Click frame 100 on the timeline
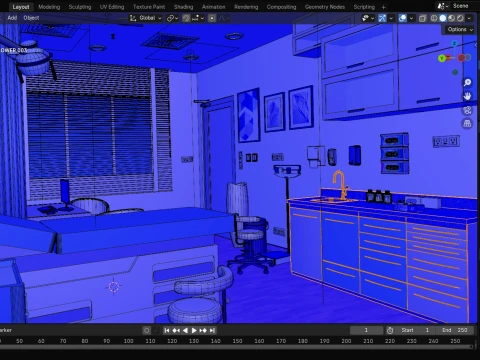 [x=128, y=341]
